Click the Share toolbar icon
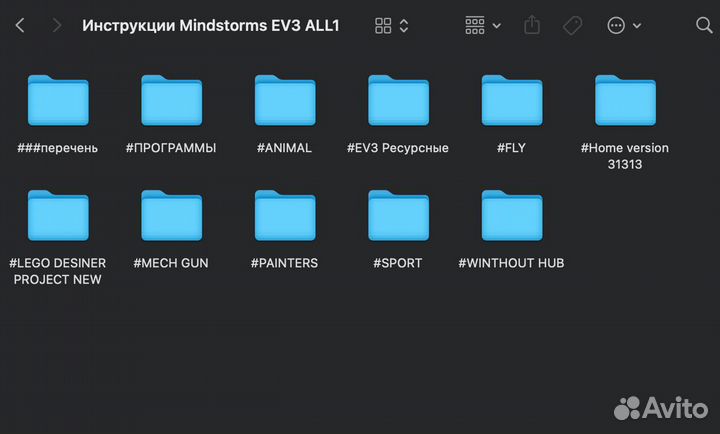The image size is (720, 434). (531, 26)
